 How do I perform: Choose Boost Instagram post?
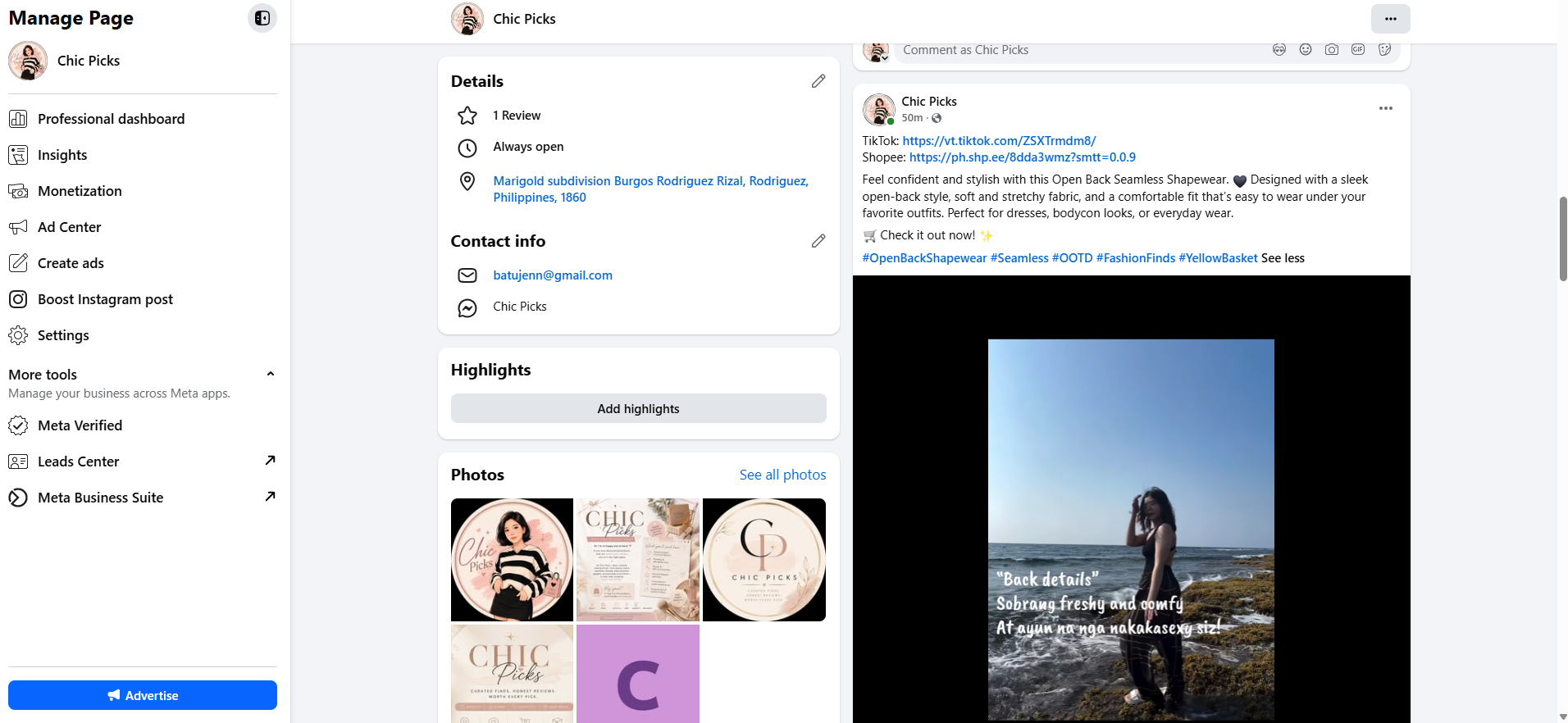[x=143, y=299]
